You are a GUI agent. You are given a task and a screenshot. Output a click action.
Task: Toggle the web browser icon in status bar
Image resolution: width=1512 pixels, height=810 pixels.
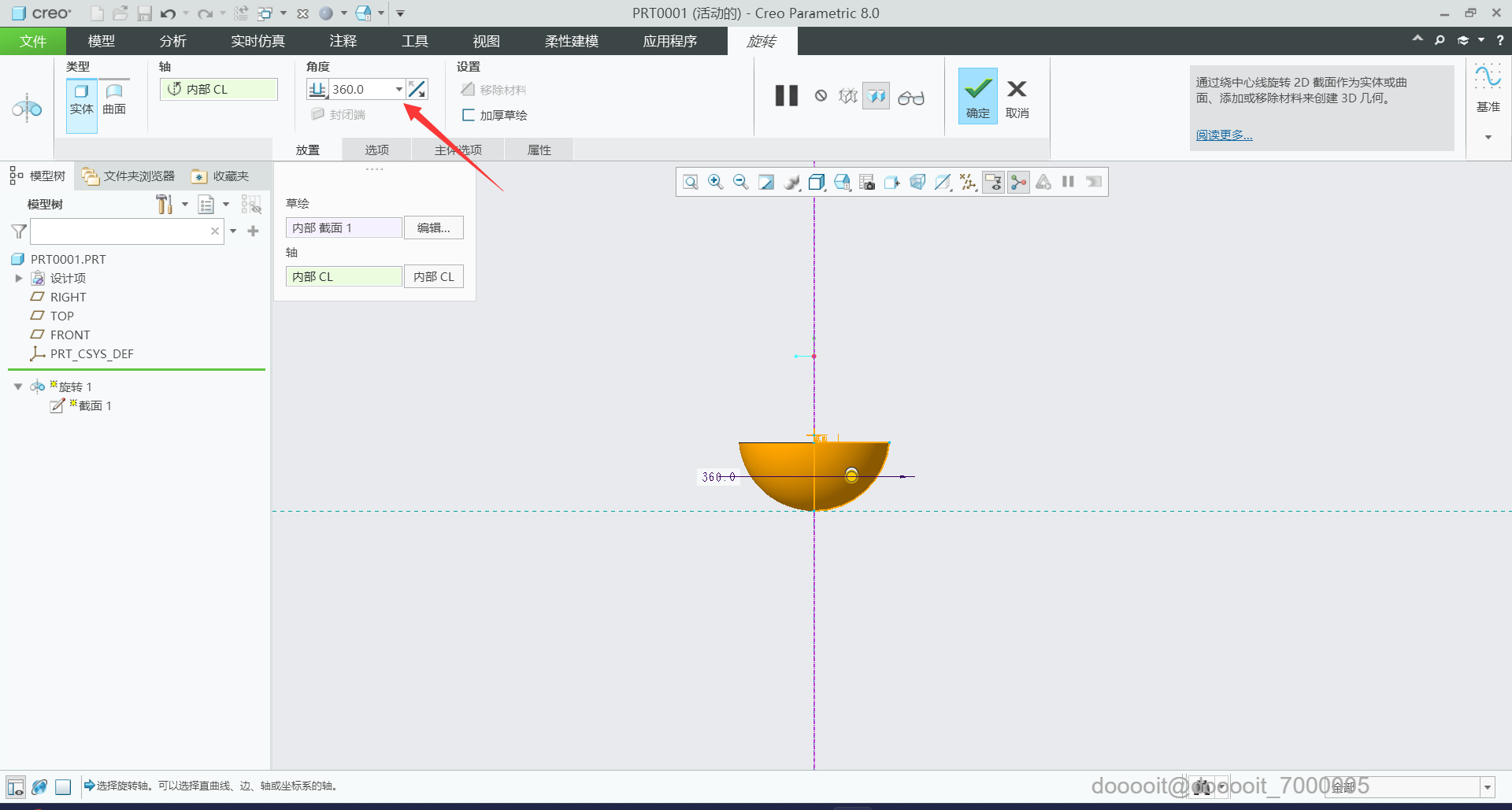point(39,786)
